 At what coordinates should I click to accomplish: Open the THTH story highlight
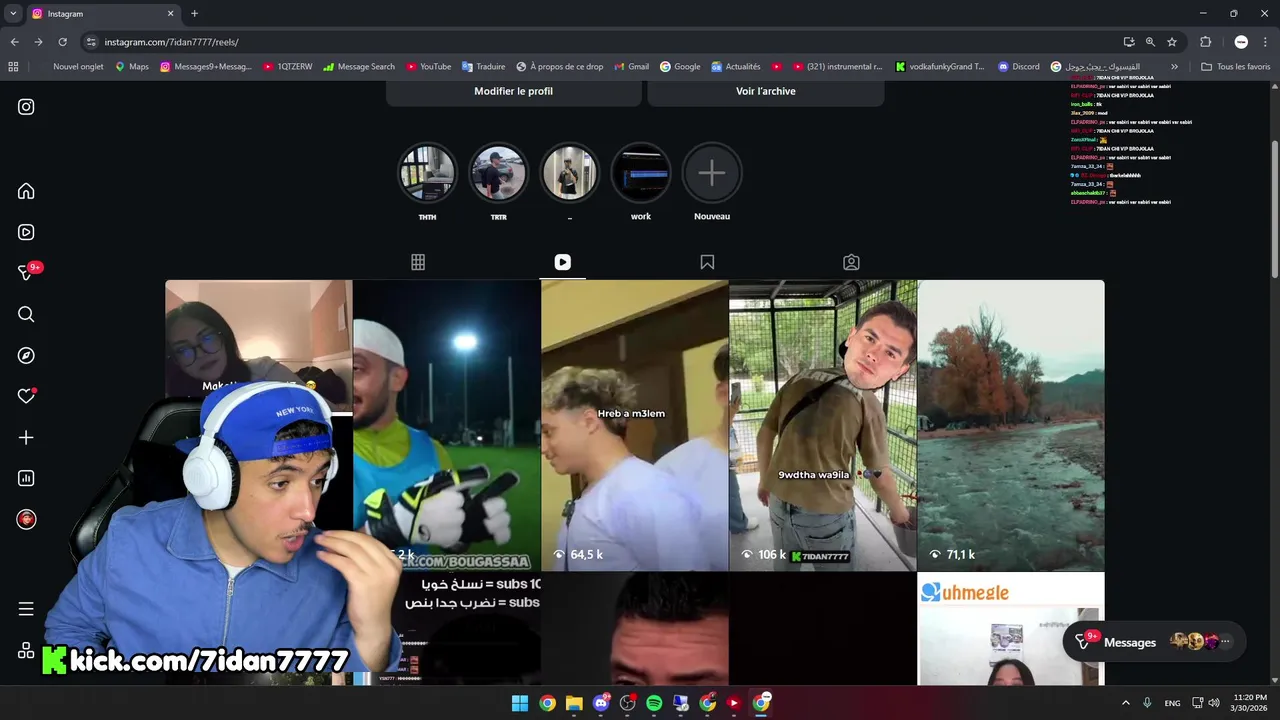pos(427,173)
